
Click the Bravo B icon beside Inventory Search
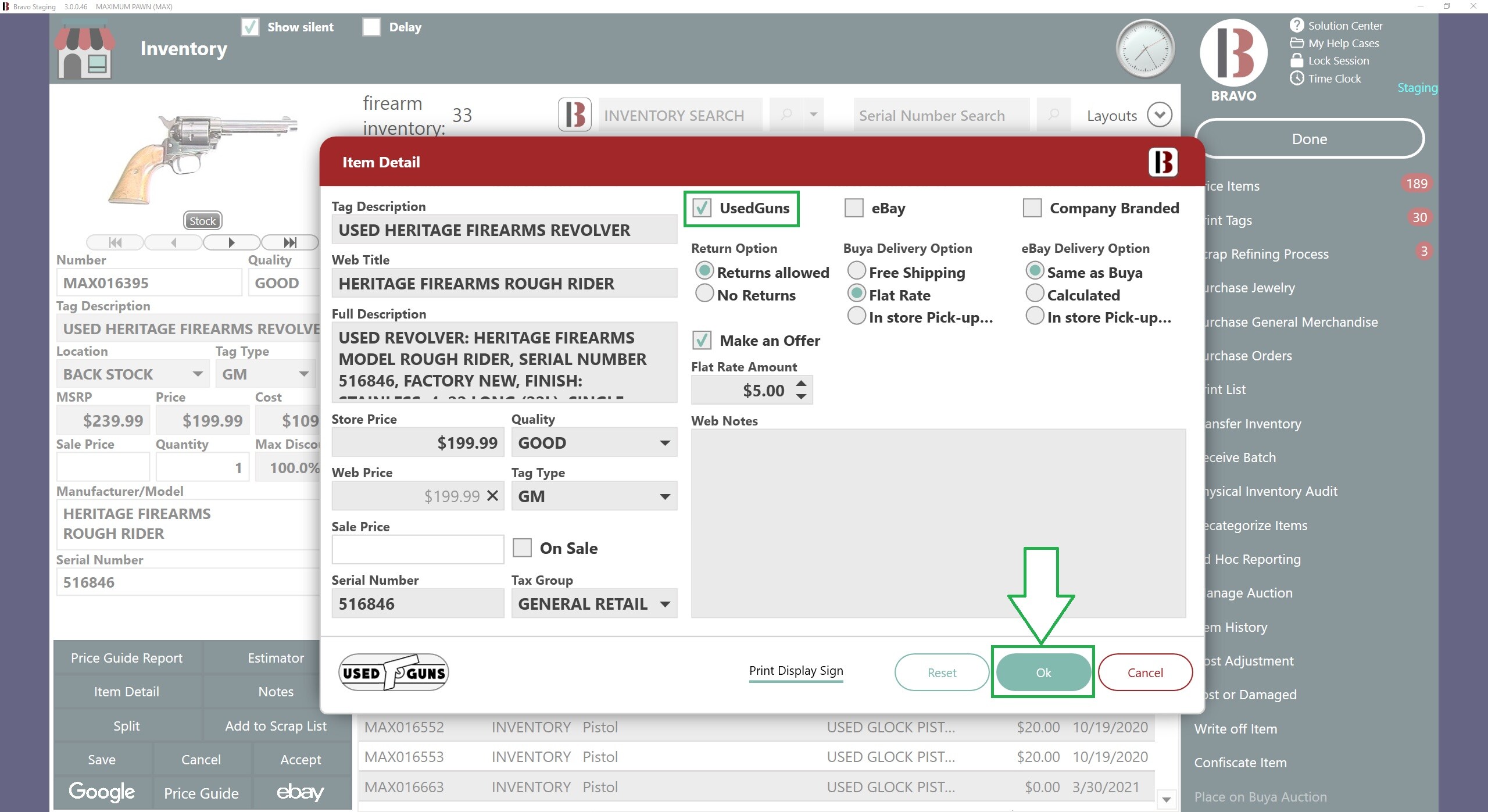click(x=574, y=115)
